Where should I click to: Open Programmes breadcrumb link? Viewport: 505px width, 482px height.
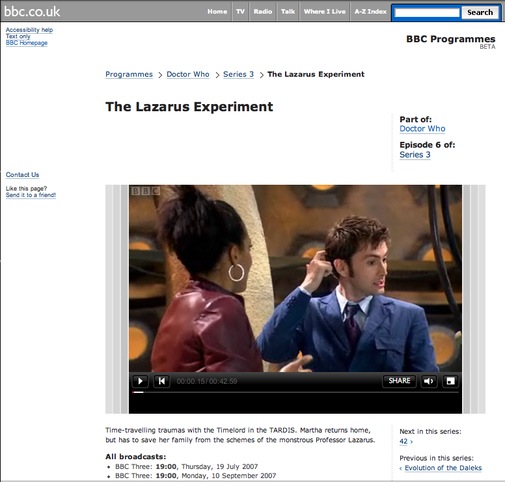[129, 74]
